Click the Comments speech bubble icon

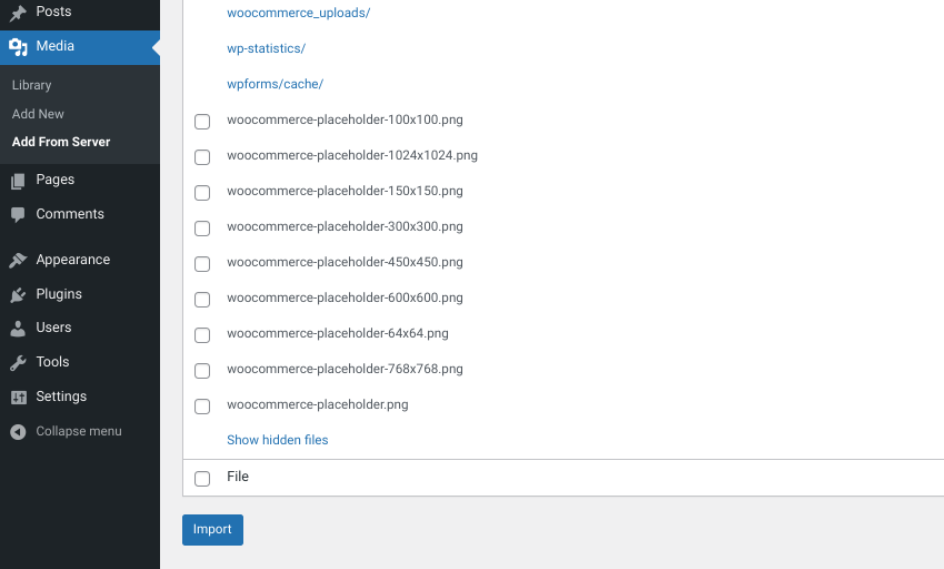pyautogui.click(x=18, y=215)
